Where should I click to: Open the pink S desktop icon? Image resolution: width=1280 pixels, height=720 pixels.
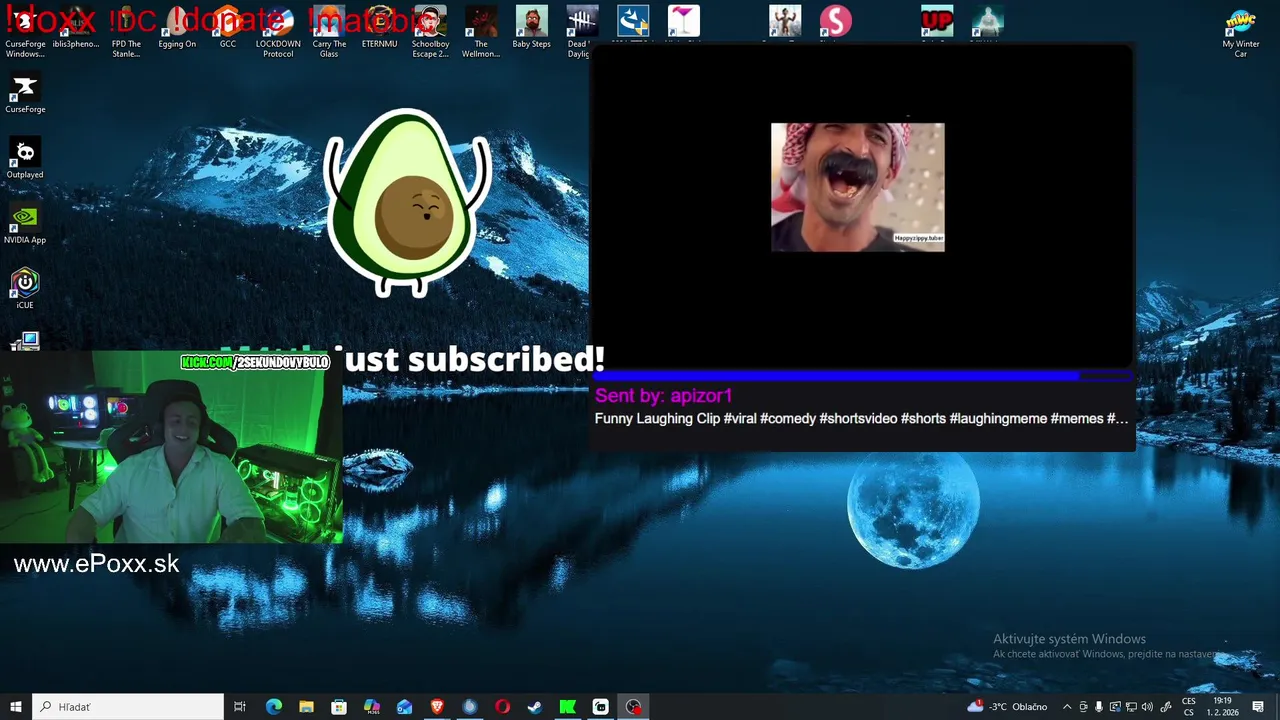(x=835, y=21)
